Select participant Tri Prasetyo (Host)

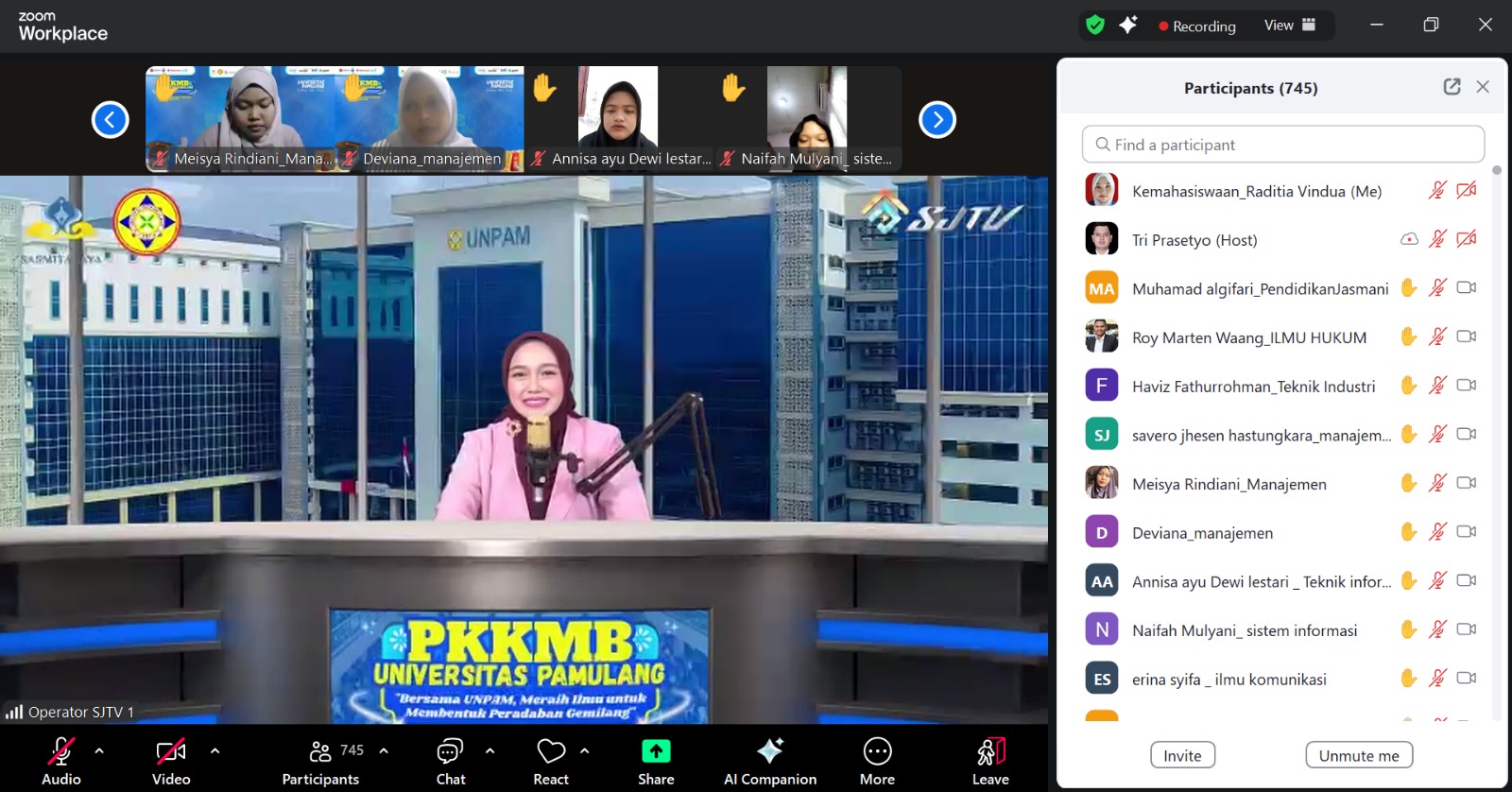pos(1281,239)
